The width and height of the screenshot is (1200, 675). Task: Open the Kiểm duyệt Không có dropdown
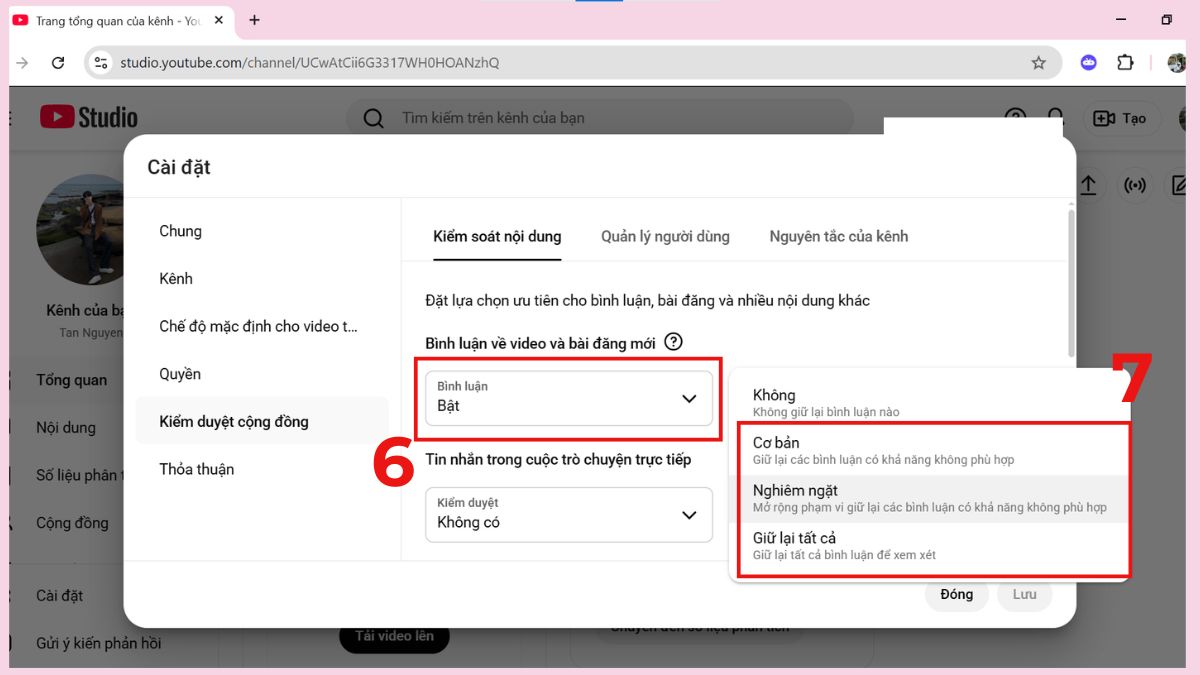[x=569, y=514]
